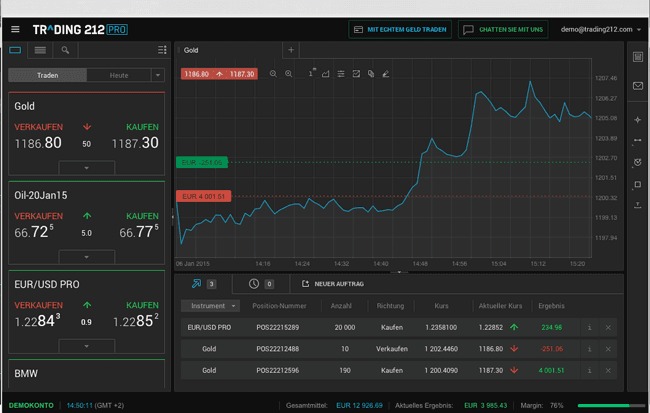Select the text tool in right sidebar
The image size is (650, 413).
point(638,205)
